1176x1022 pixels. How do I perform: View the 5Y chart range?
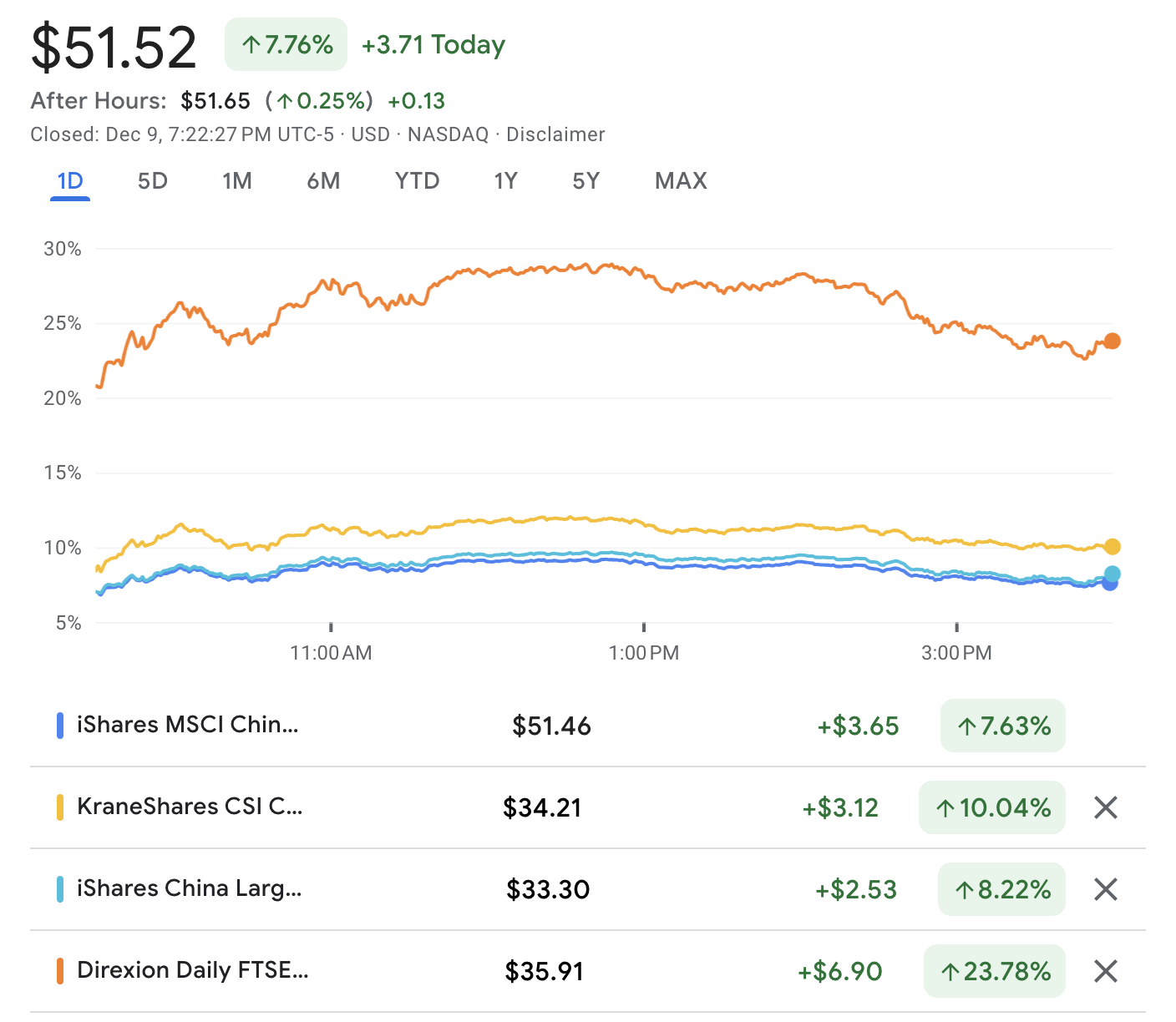[x=585, y=181]
